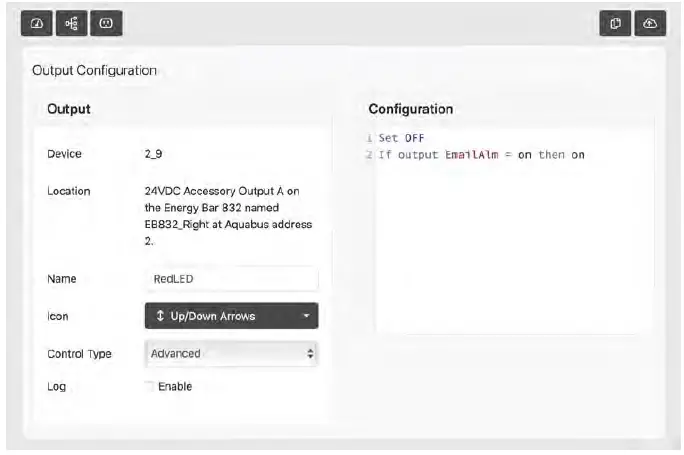This screenshot has width=684, height=455.
Task: Click the Output Configuration page heading
Action: 94,71
